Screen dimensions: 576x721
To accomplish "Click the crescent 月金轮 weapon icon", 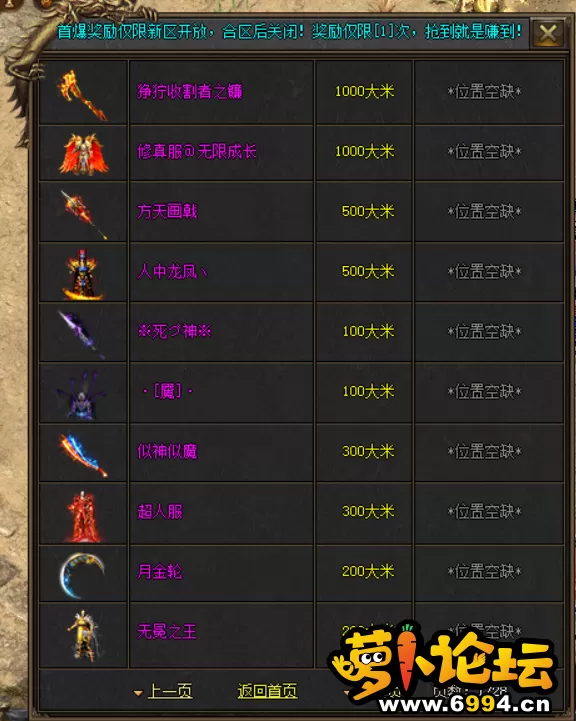I will [82, 575].
